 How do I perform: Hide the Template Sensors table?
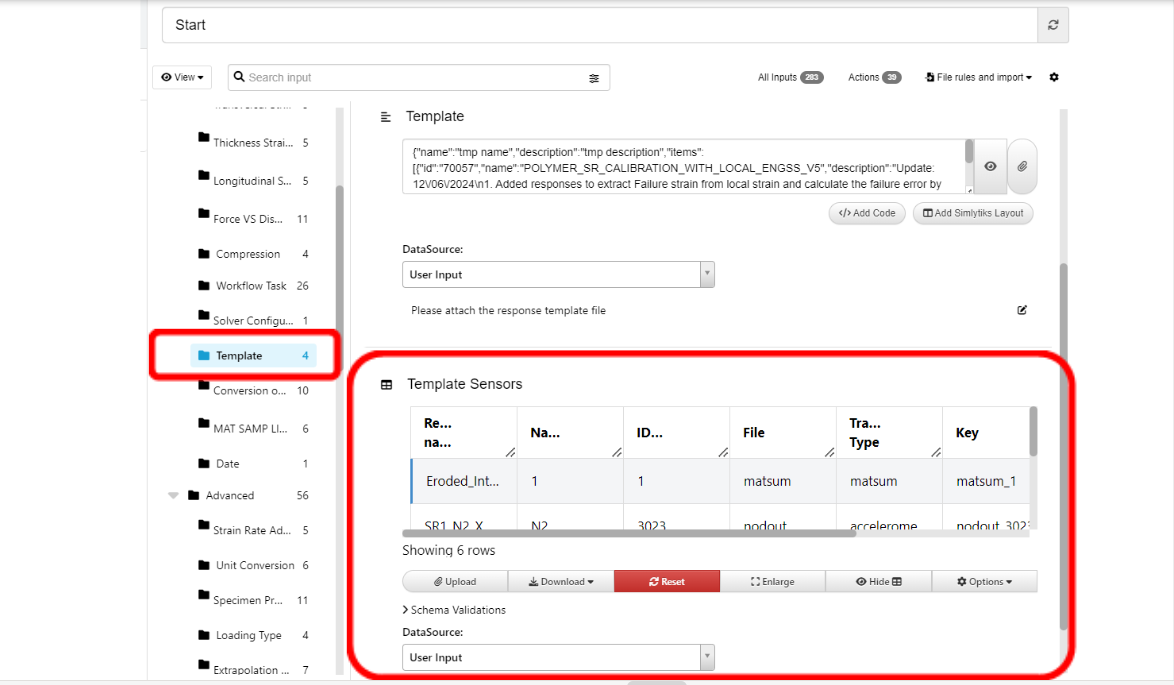[x=879, y=581]
